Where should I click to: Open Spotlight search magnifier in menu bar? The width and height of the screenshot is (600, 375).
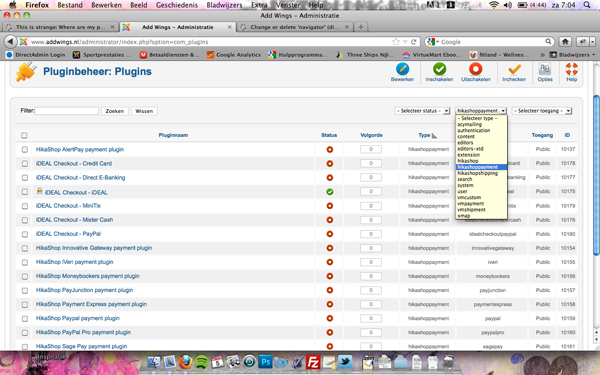587,5
